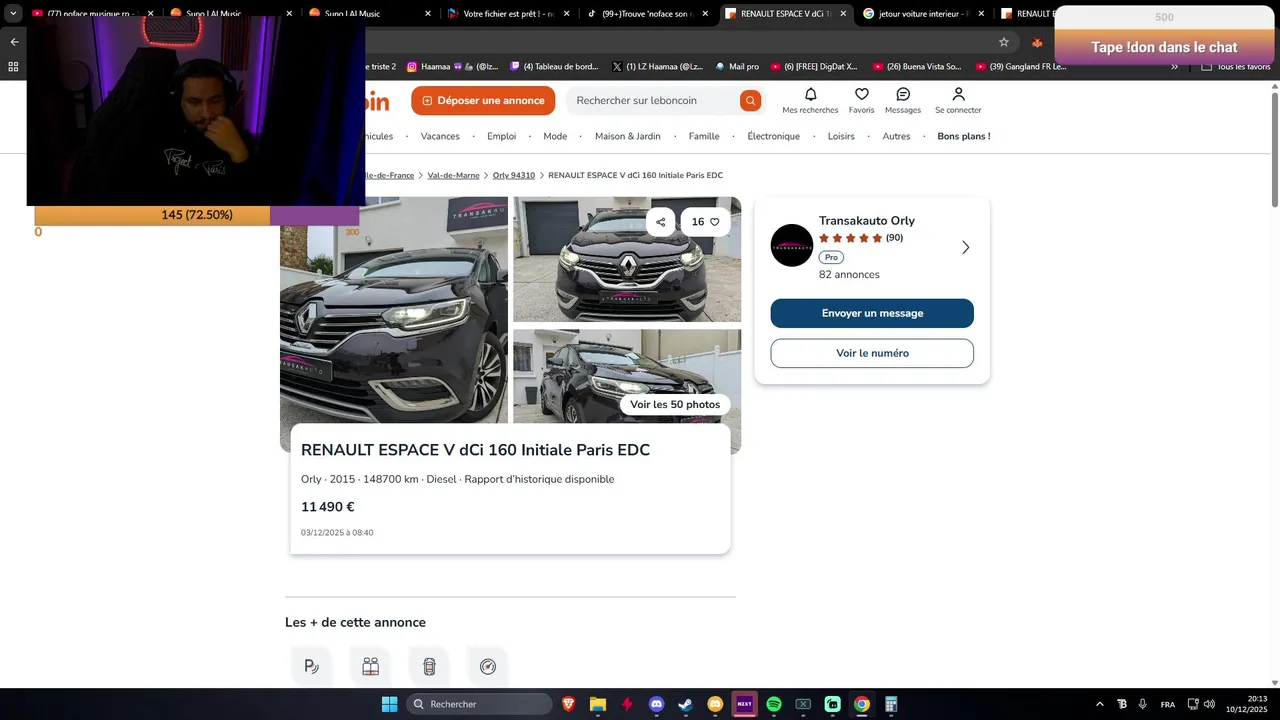Click Se connecter person icon
1280x720 pixels.
pos(958,94)
